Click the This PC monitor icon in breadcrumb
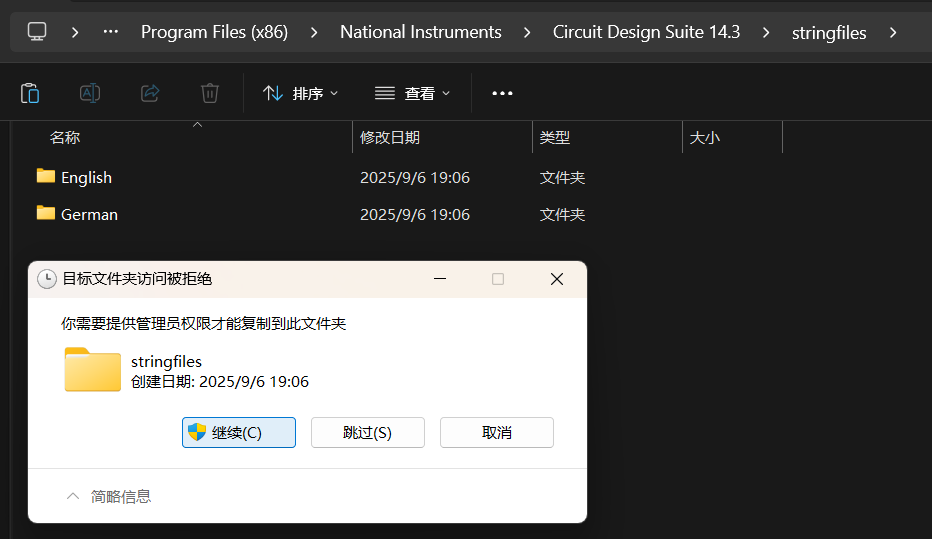The height and width of the screenshot is (539, 932). point(37,31)
